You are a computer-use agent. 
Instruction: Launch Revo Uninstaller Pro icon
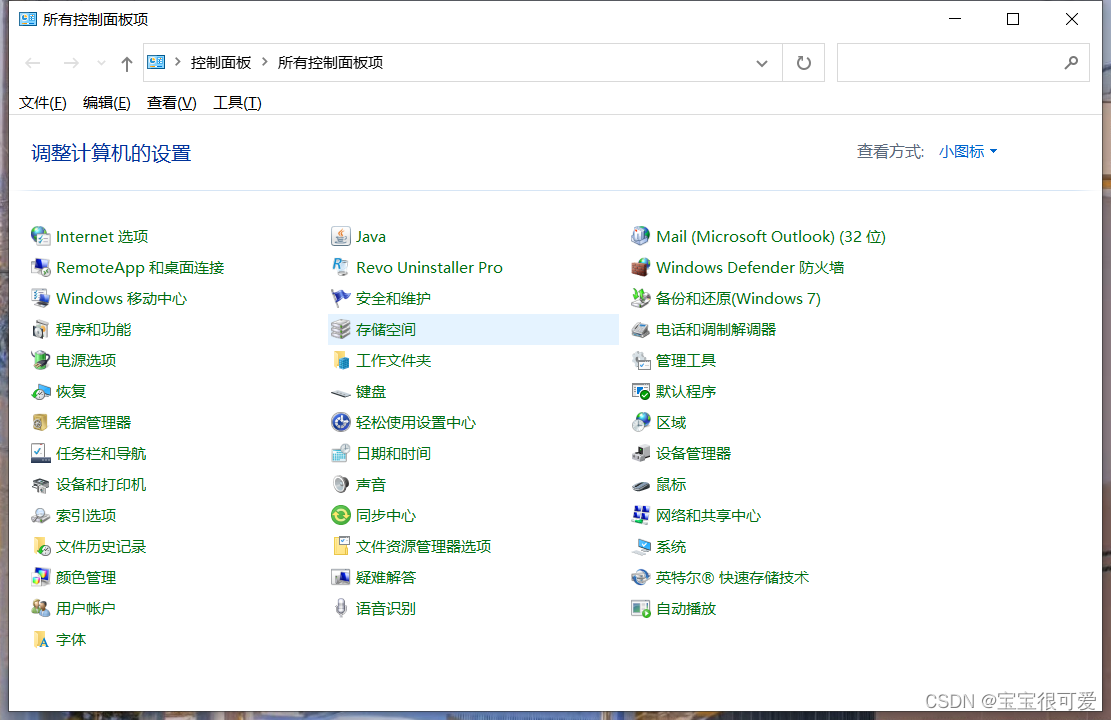pos(341,267)
